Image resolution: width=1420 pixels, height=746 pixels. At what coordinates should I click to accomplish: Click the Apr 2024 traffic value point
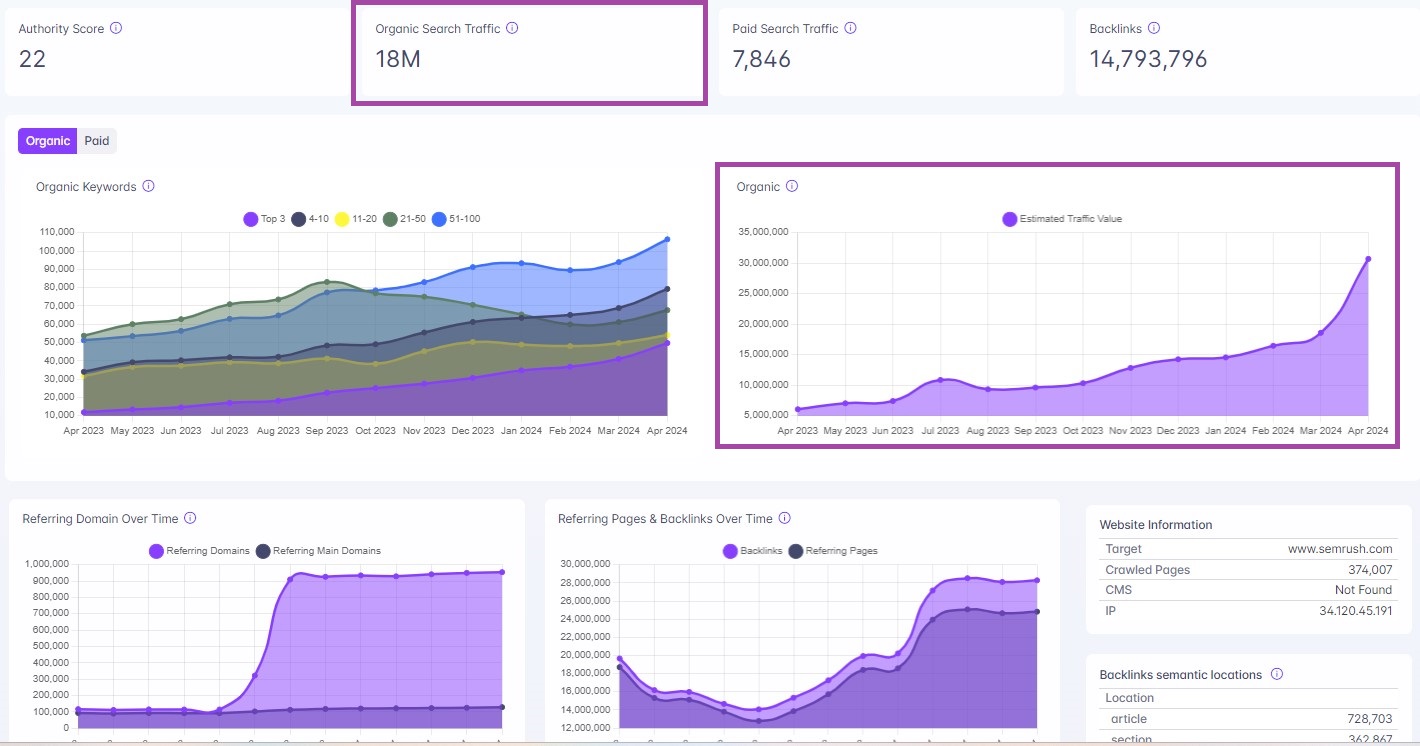(1368, 259)
